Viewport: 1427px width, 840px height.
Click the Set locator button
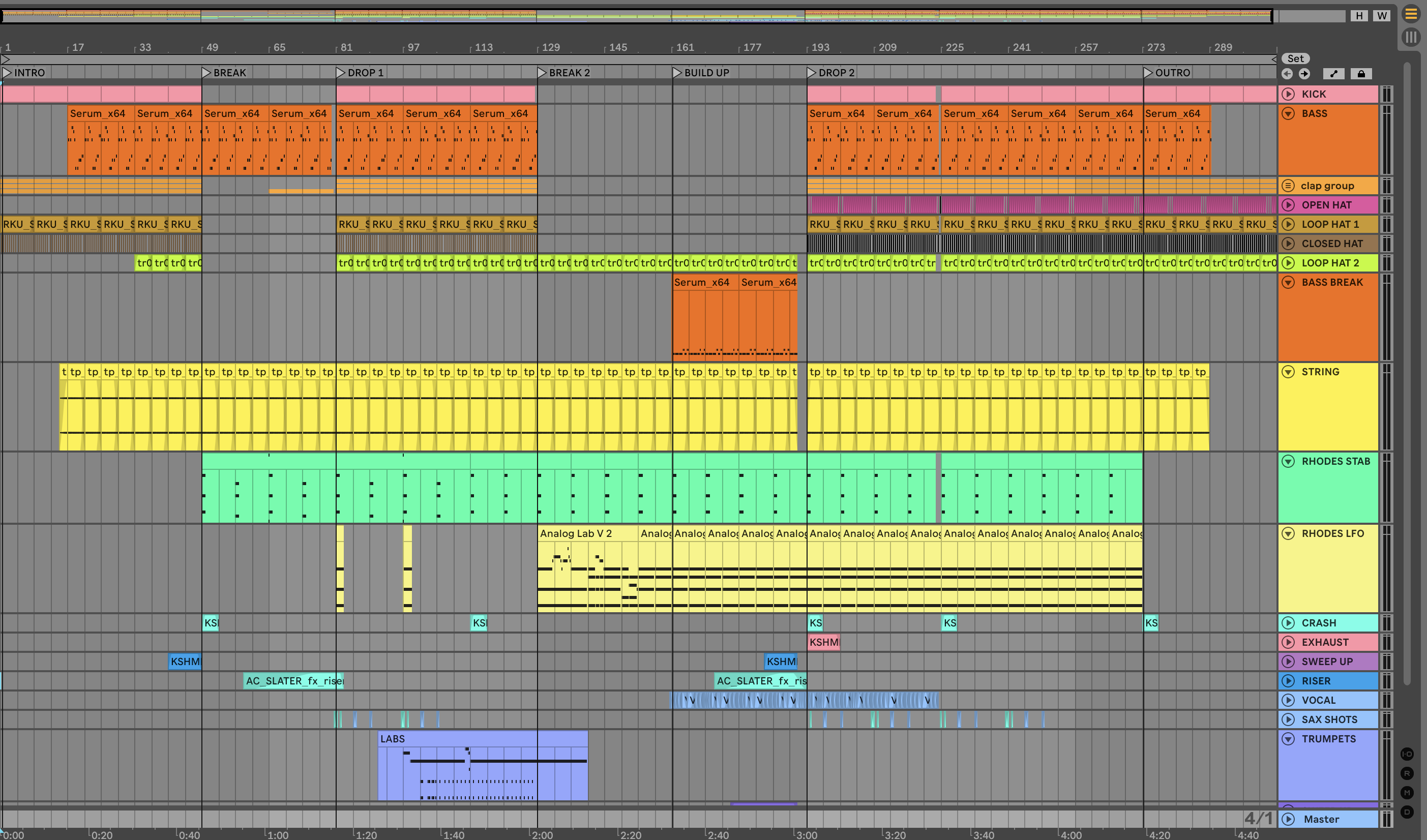pos(1295,58)
